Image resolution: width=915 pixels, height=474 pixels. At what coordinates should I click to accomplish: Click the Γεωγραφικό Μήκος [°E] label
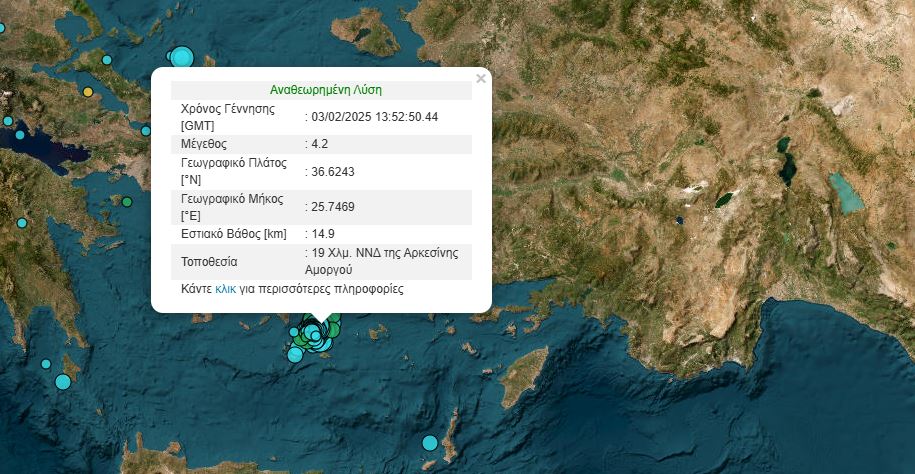tap(232, 207)
